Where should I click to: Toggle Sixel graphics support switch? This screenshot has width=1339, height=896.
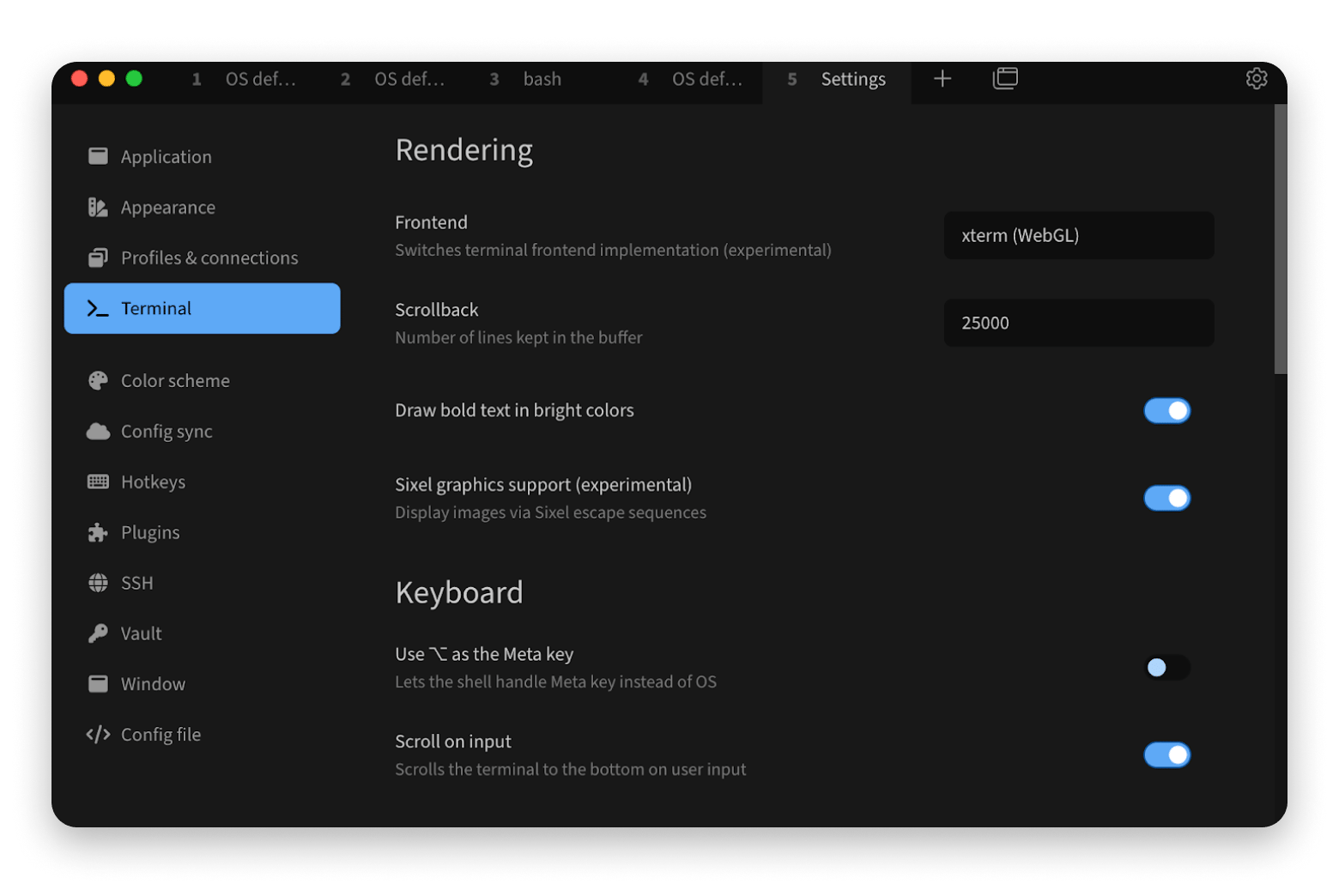[1166, 498]
